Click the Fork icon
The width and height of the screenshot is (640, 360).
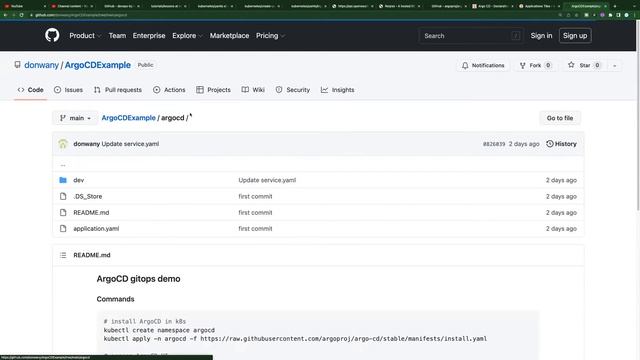[x=522, y=65]
